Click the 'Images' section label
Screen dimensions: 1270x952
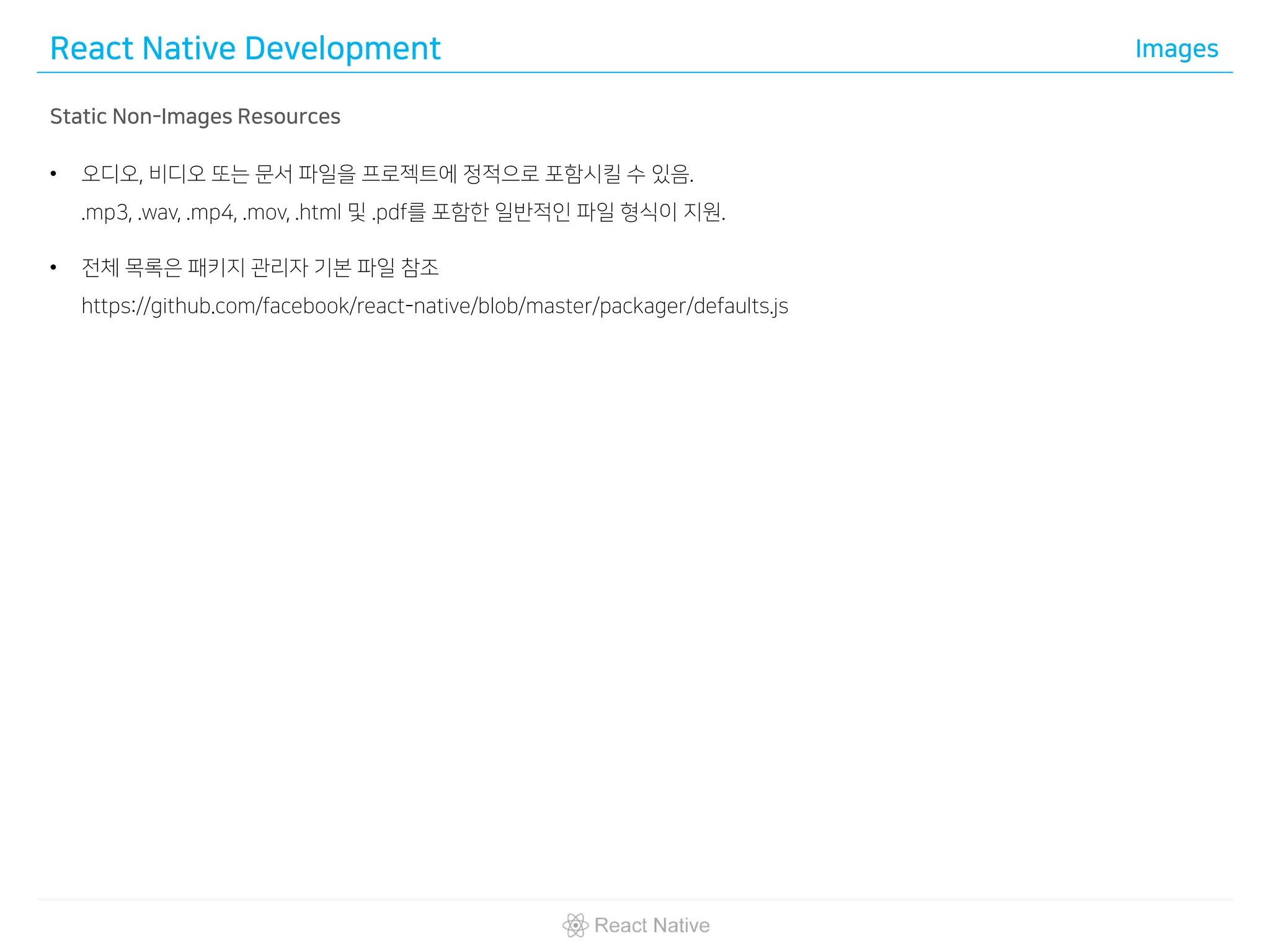(x=1176, y=49)
